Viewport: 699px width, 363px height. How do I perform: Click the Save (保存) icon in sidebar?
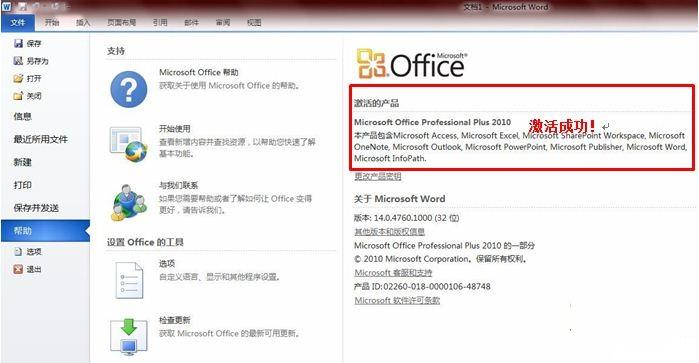click(18, 43)
